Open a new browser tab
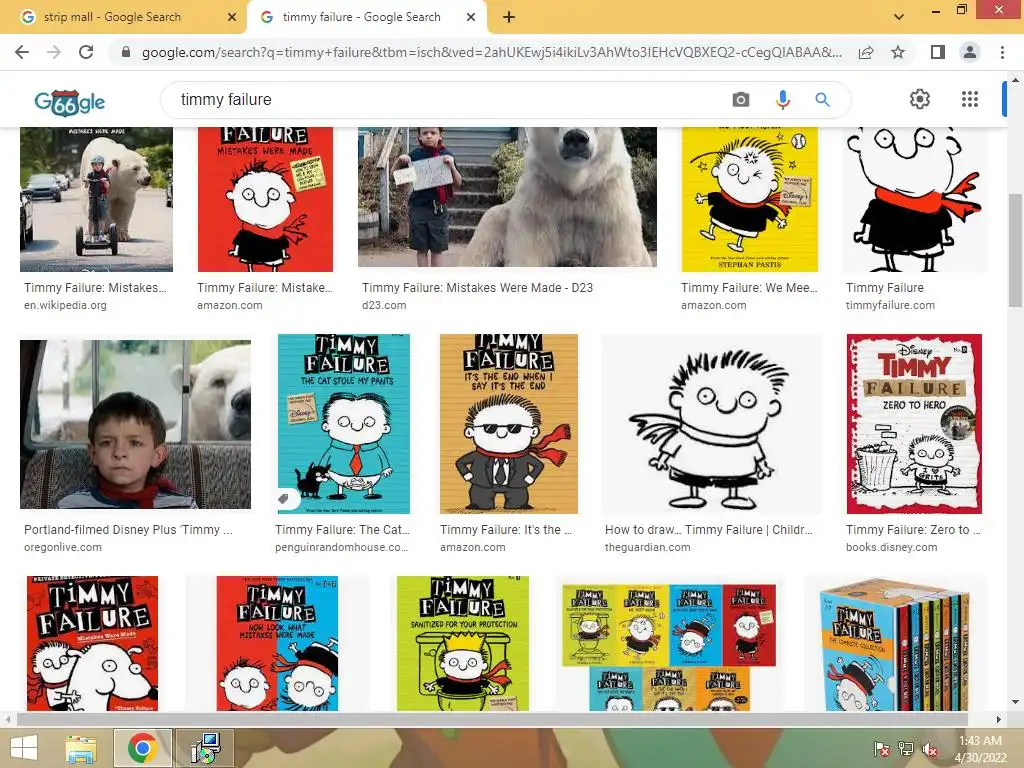 tap(509, 18)
